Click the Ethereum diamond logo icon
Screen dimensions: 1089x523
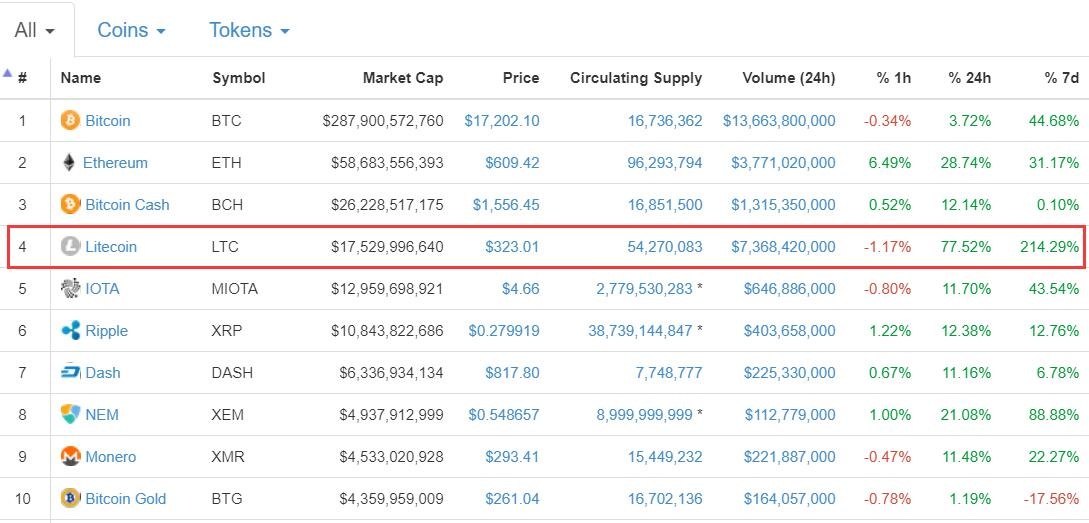pos(69,163)
